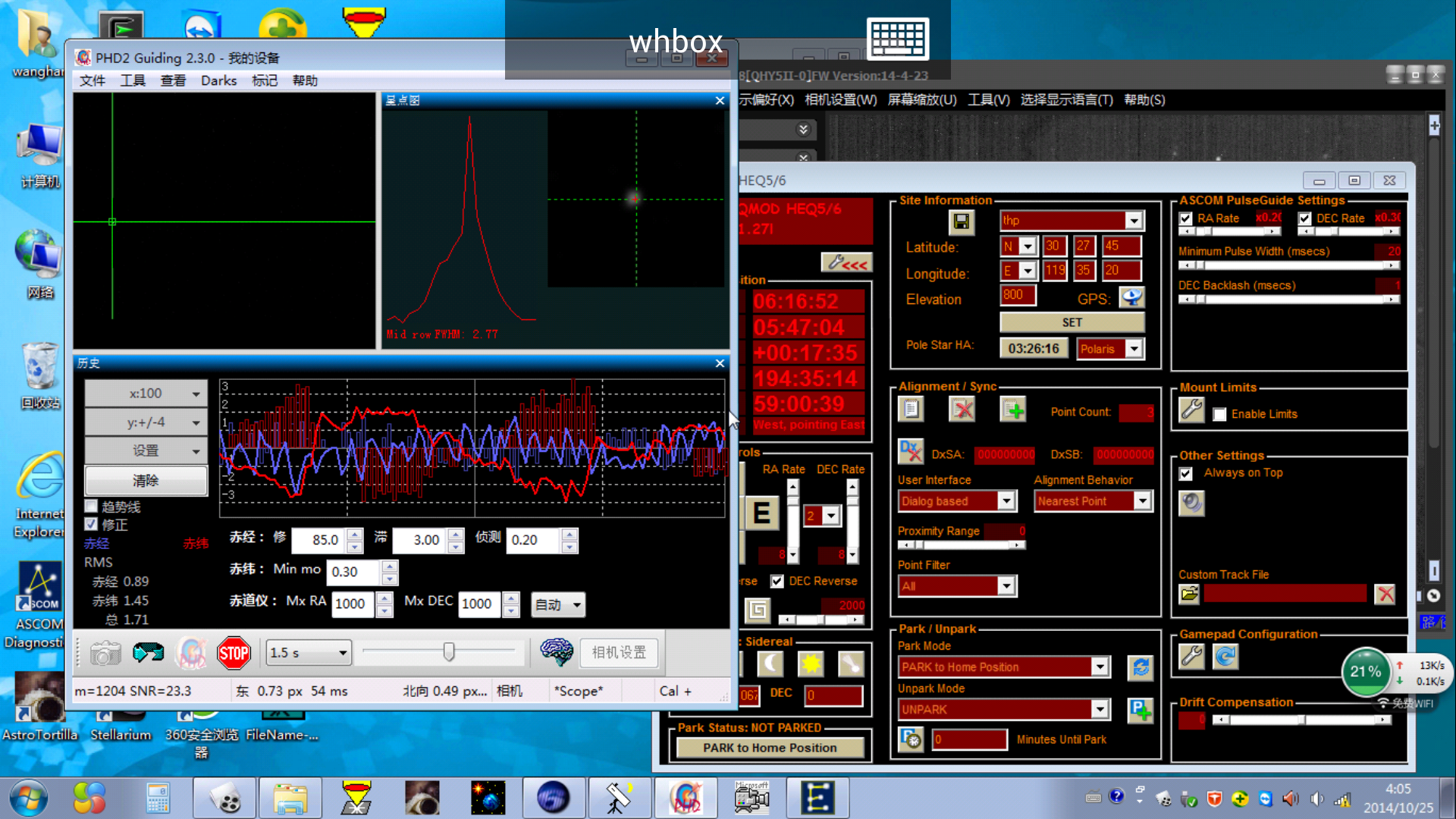Open the 相机设置(W) menu in camera window
The width and height of the screenshot is (1456, 819).
[840, 100]
